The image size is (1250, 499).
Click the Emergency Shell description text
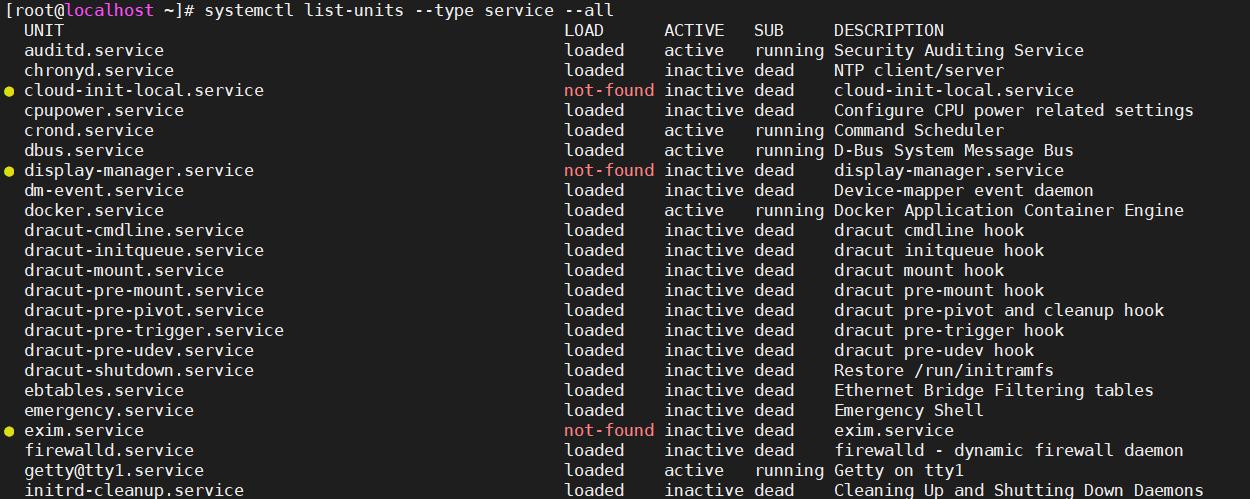click(908, 410)
